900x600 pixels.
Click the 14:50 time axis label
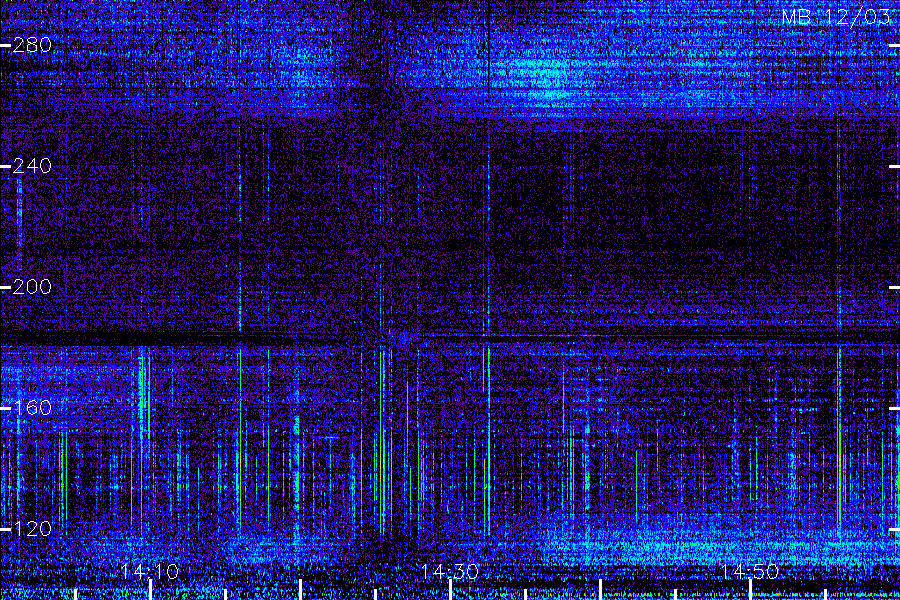tap(750, 571)
